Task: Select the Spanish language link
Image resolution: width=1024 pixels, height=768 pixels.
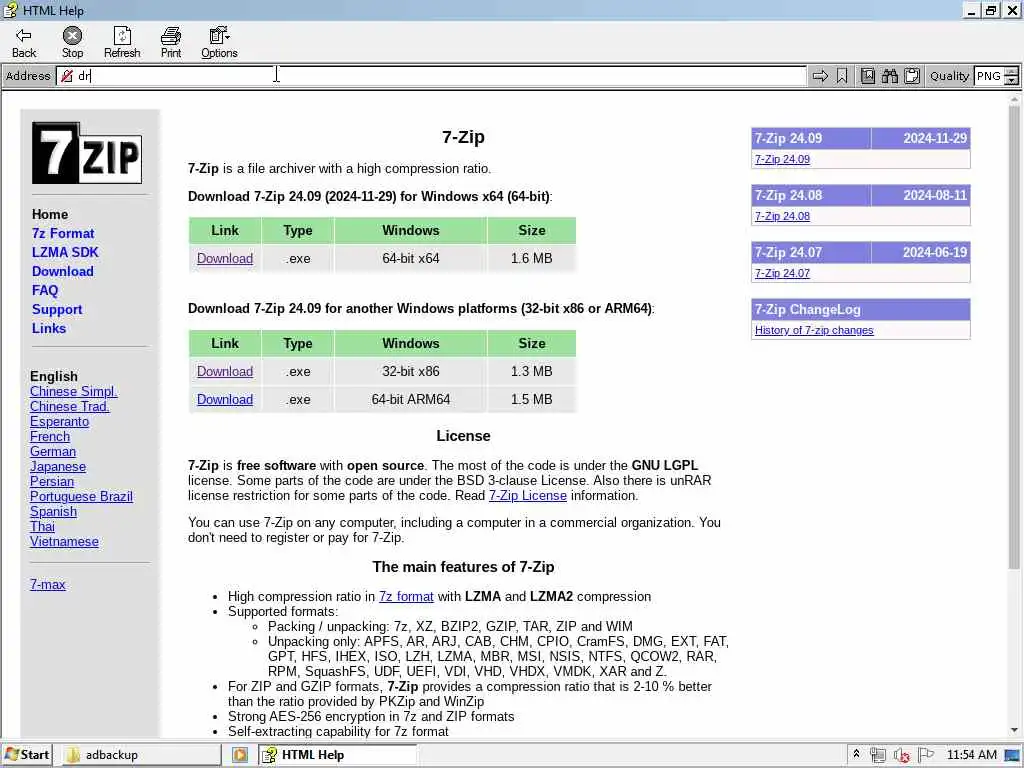Action: (x=53, y=511)
